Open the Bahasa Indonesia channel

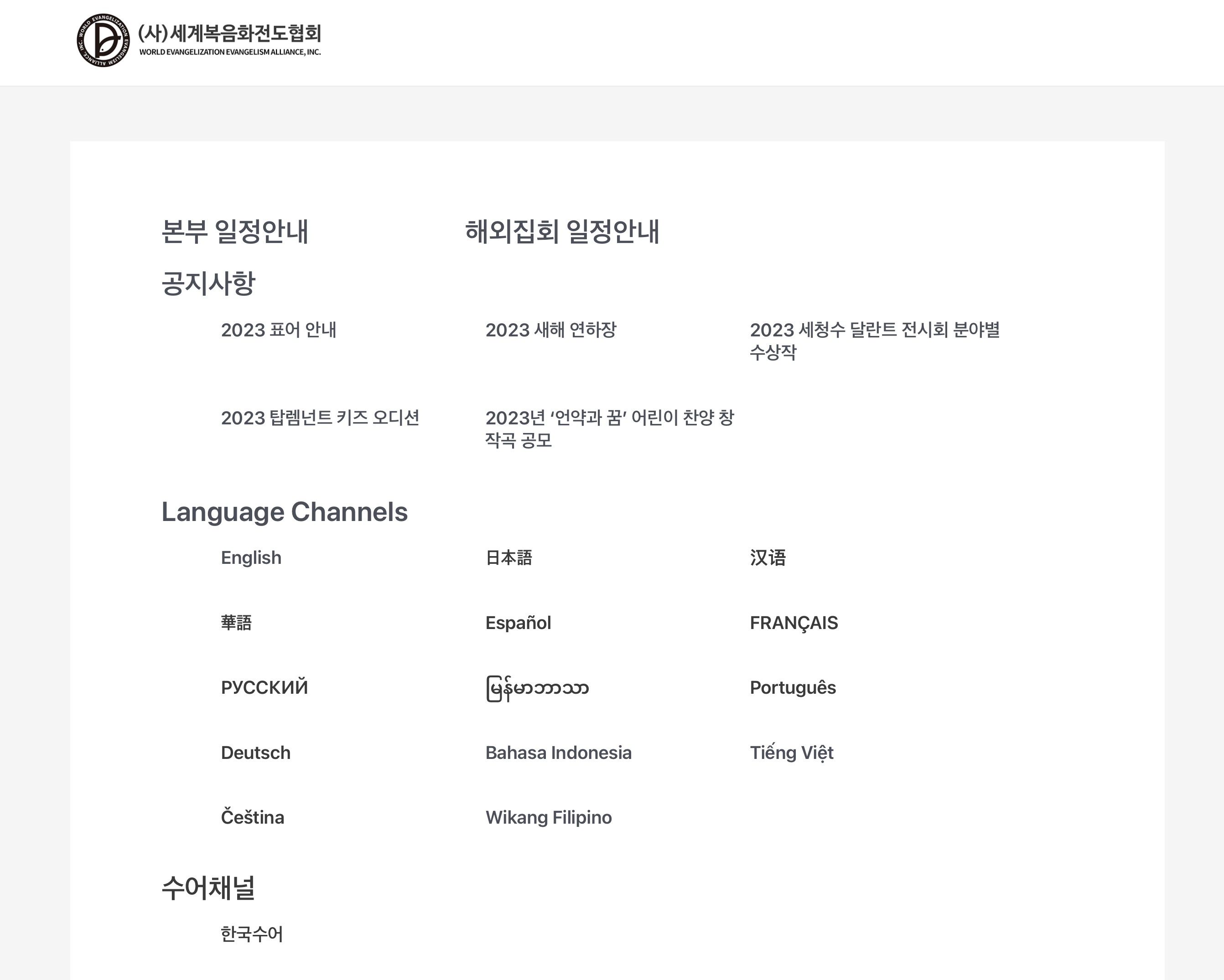[558, 753]
